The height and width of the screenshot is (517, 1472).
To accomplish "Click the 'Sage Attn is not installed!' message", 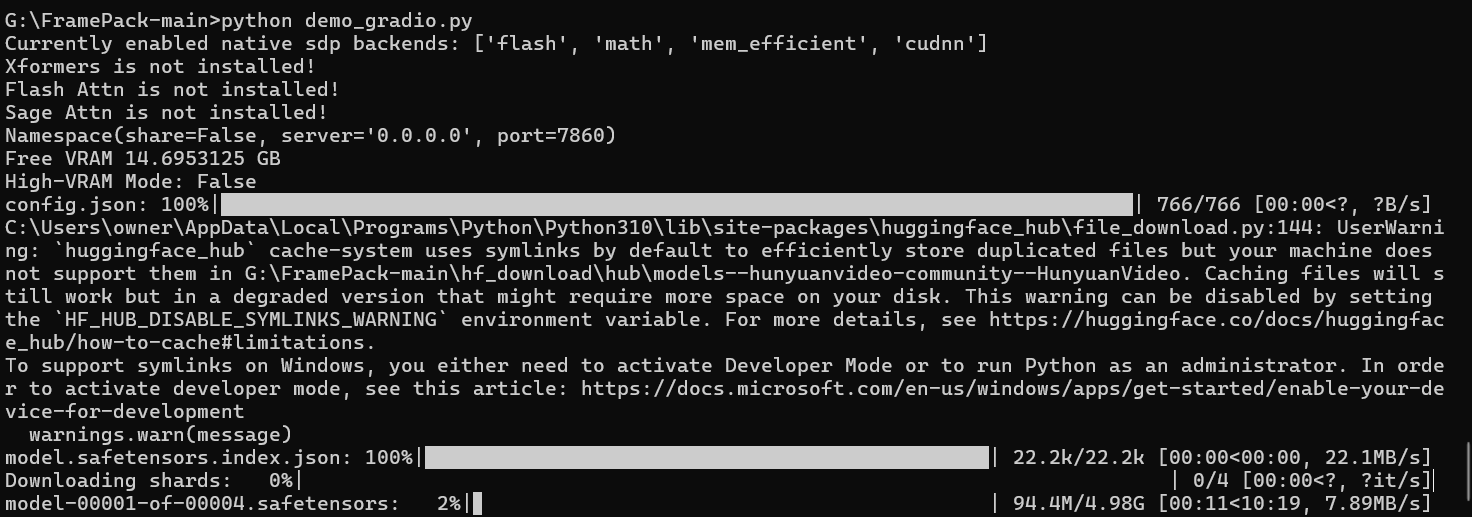I will pyautogui.click(x=166, y=113).
